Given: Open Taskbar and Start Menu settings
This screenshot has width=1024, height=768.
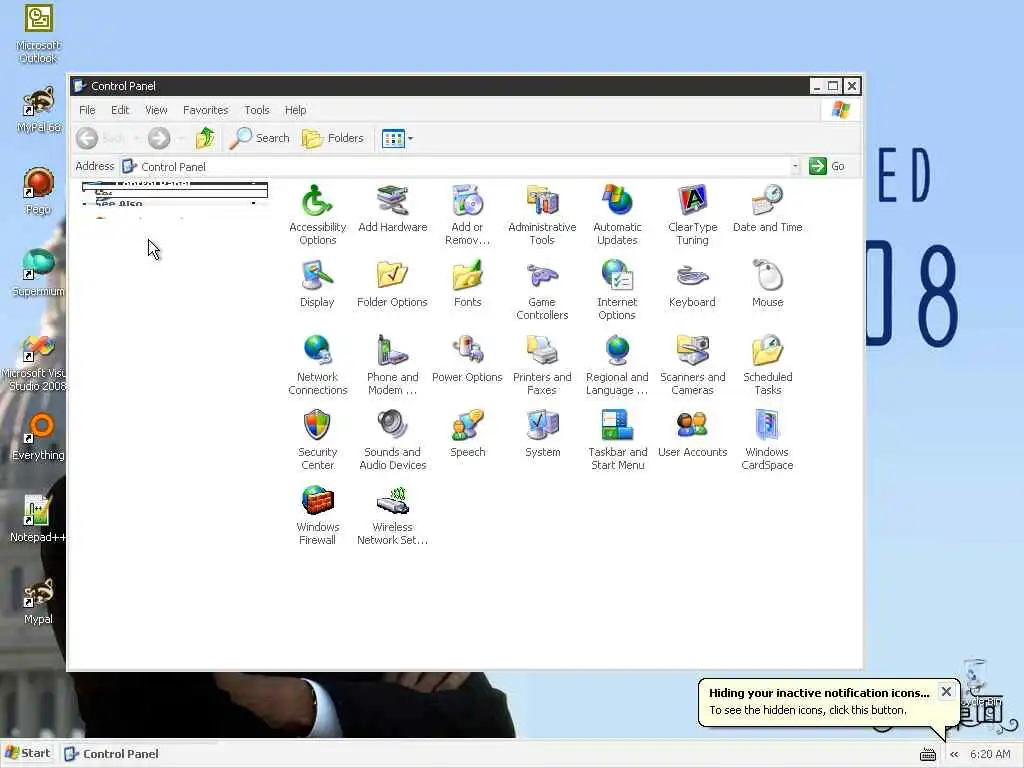Looking at the screenshot, I should (617, 440).
